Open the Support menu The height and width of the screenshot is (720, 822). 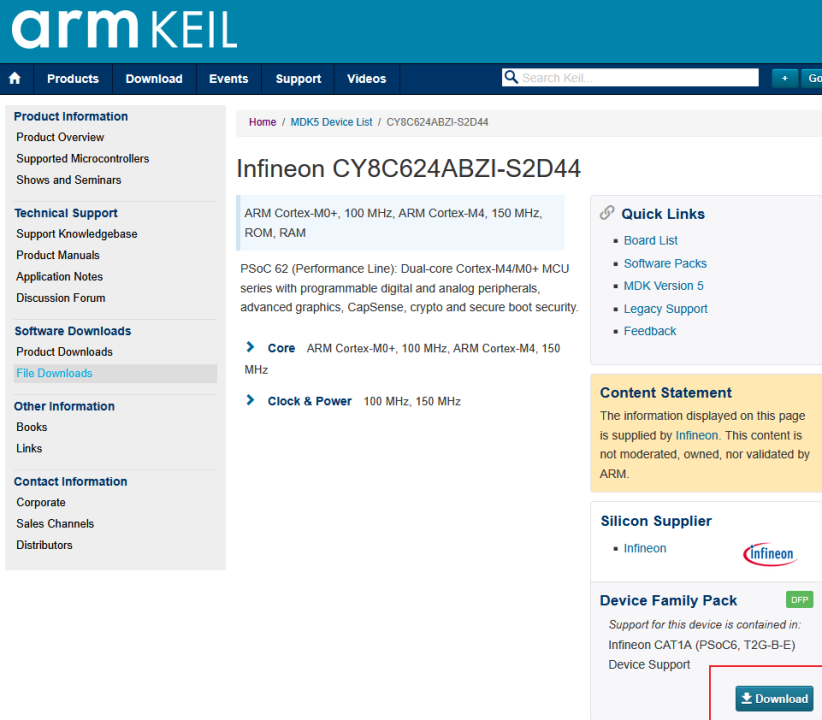click(298, 79)
